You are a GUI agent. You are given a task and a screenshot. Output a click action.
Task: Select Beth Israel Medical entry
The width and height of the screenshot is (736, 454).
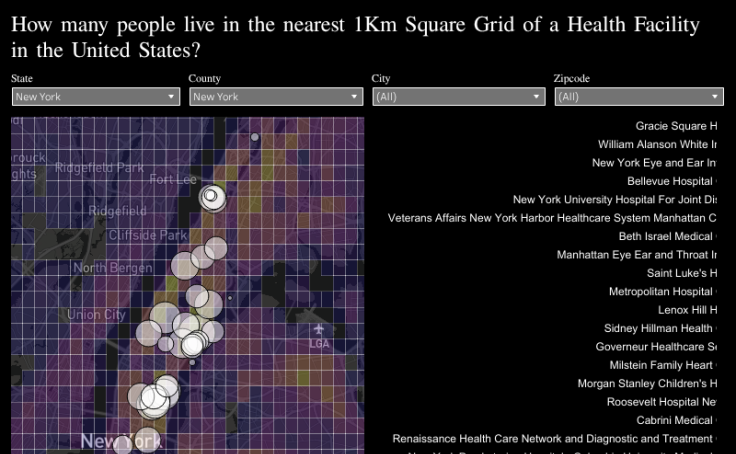pos(667,236)
